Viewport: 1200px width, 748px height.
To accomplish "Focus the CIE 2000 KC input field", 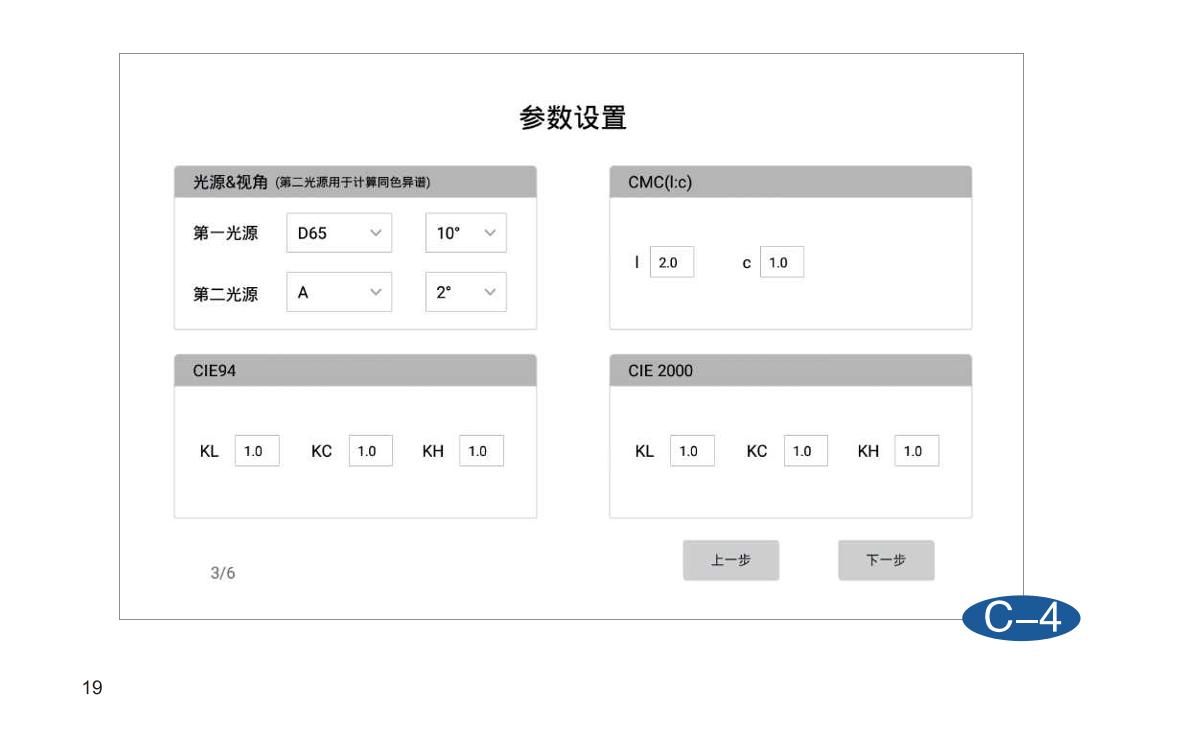I will coord(804,451).
